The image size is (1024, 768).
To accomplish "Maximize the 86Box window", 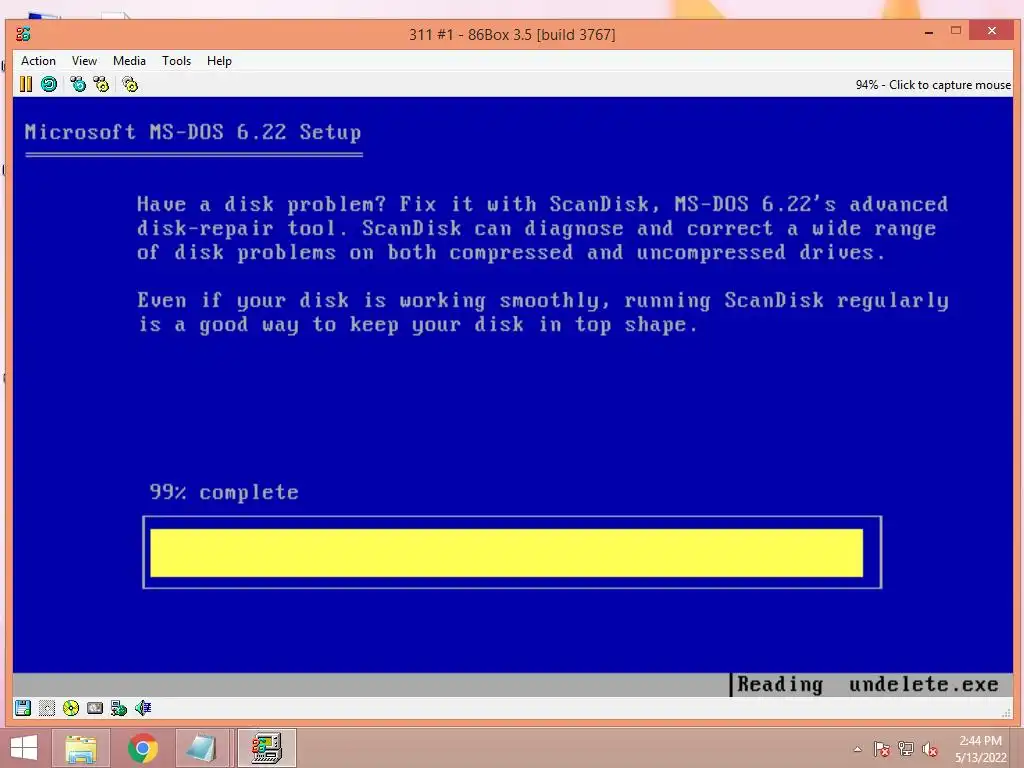I will tap(956, 31).
